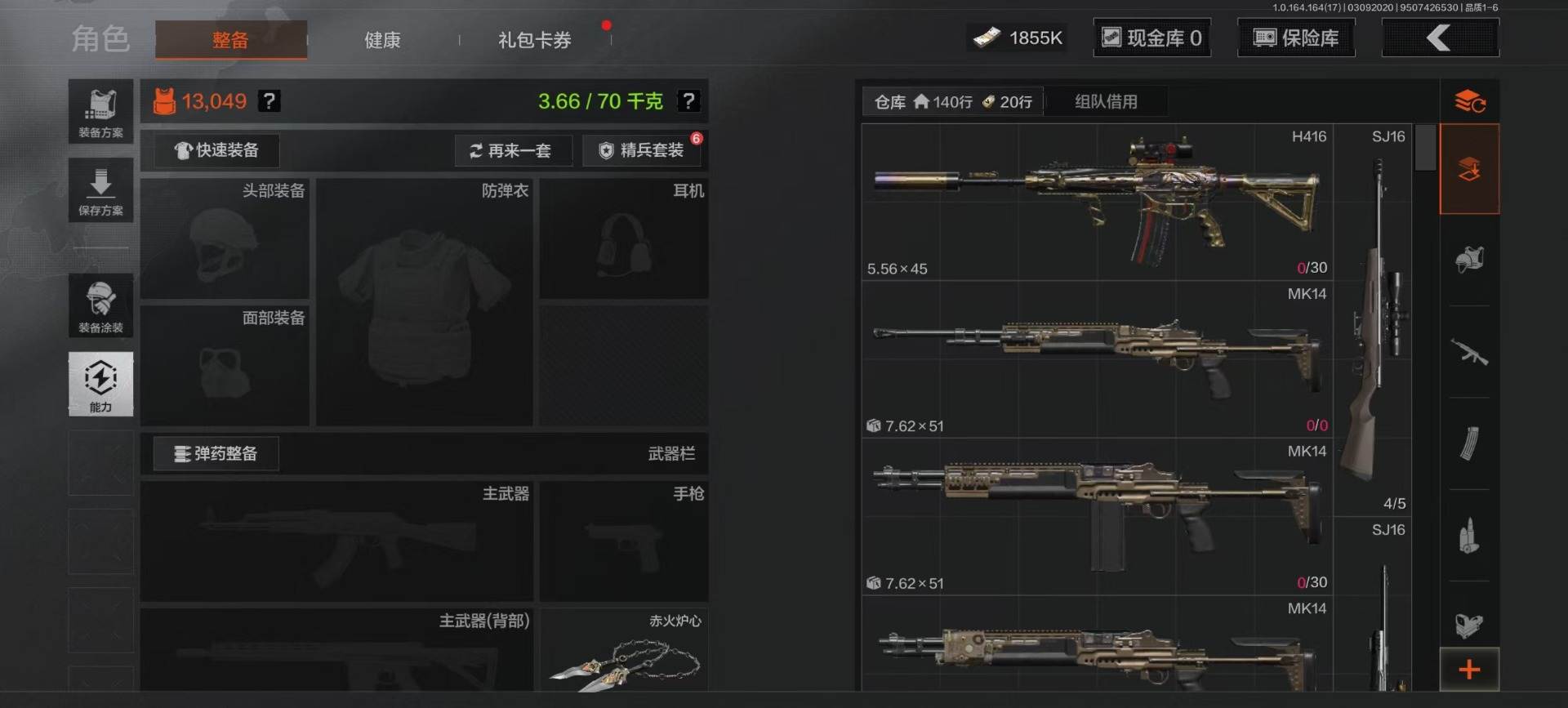This screenshot has height=708, width=1568.
Task: Filter warehouse by rifle weapon icon
Action: tap(1469, 352)
